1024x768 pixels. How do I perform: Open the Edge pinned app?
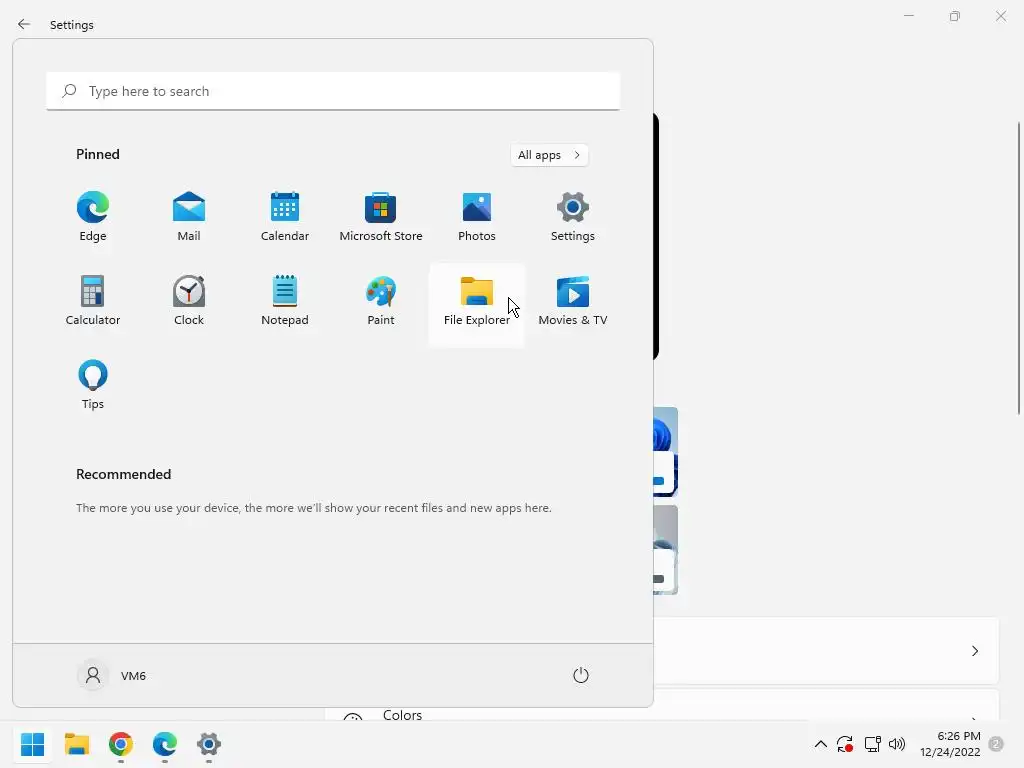point(93,217)
